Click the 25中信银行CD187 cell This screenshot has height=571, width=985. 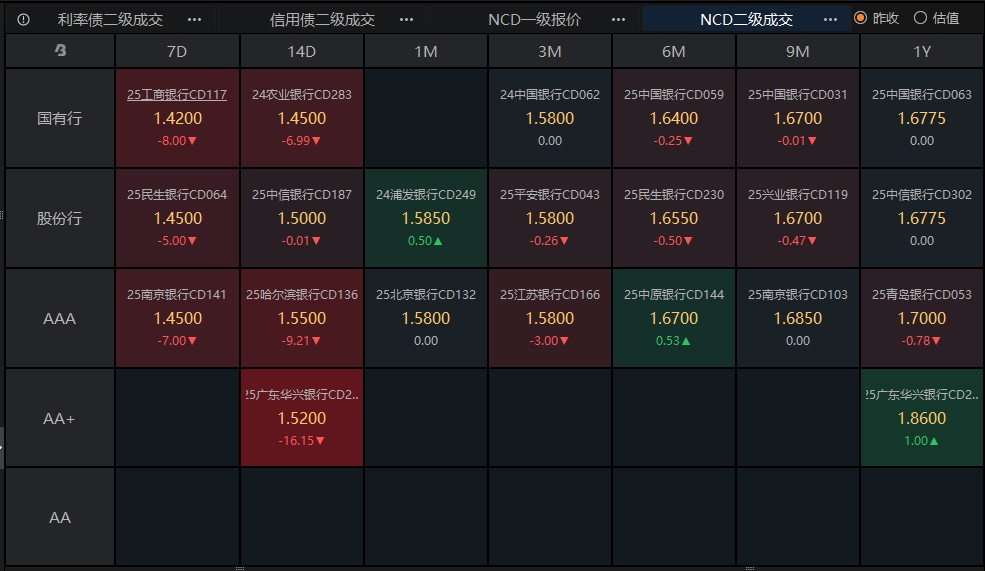(x=302, y=218)
